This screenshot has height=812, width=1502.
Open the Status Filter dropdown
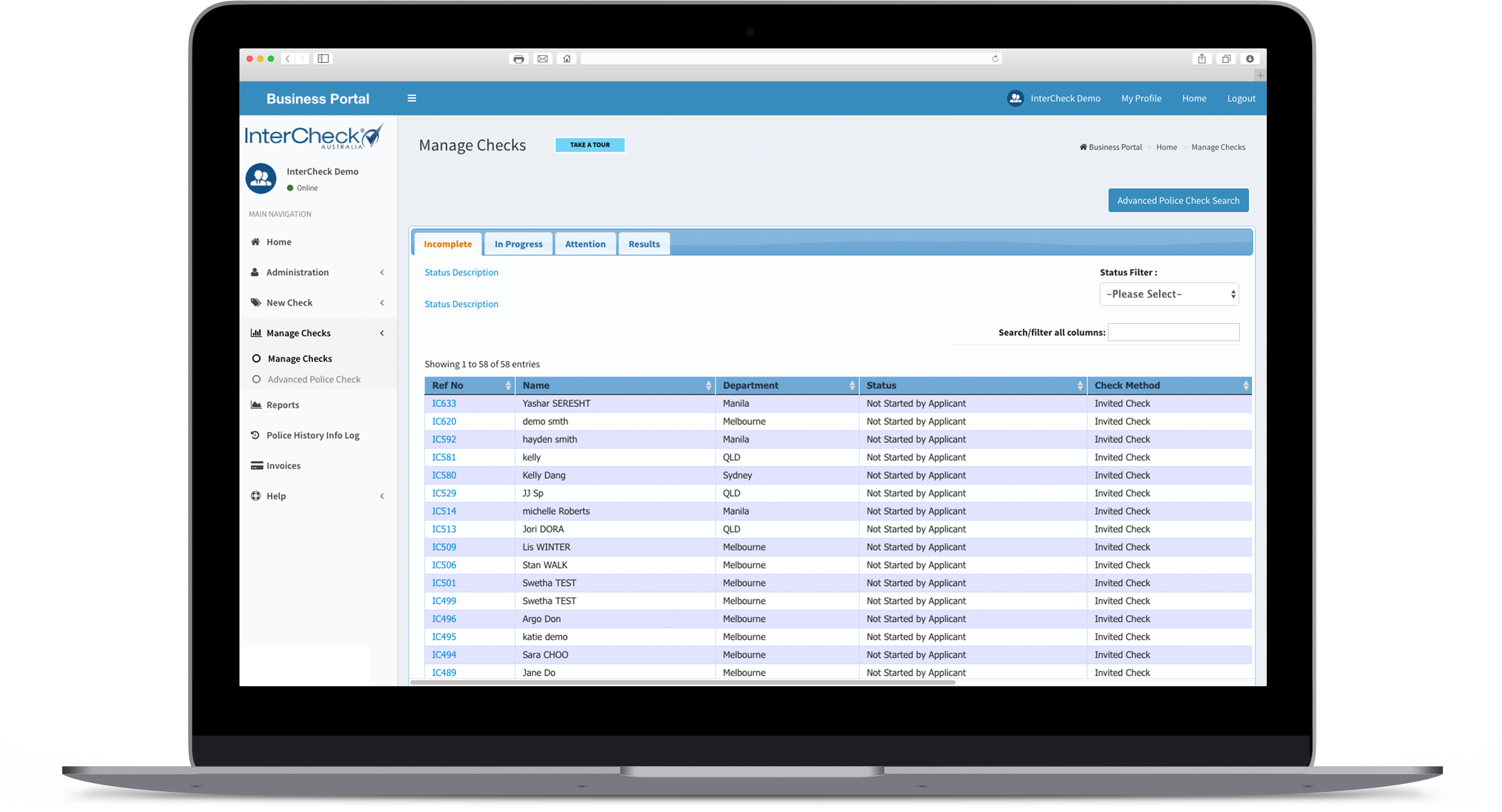click(1168, 294)
